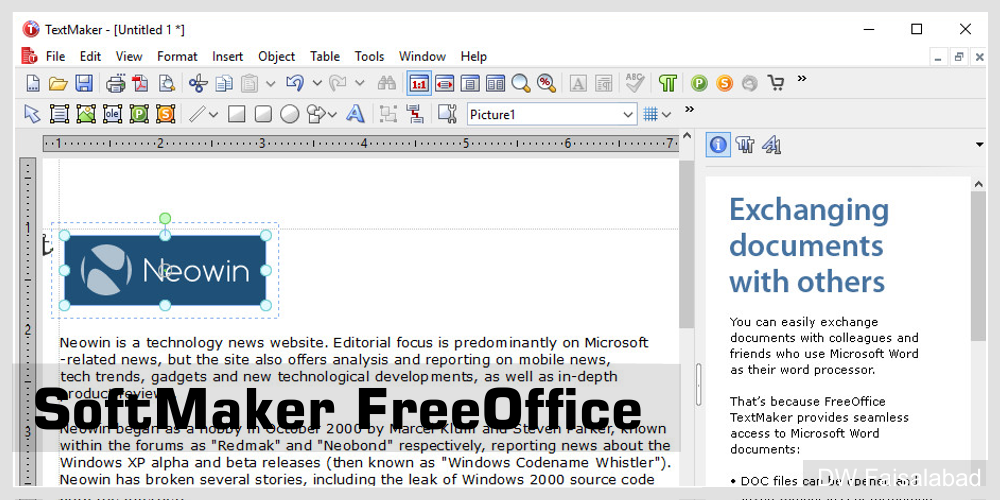Insert a PlanMaker object frame
The image size is (1000, 500).
point(139,114)
